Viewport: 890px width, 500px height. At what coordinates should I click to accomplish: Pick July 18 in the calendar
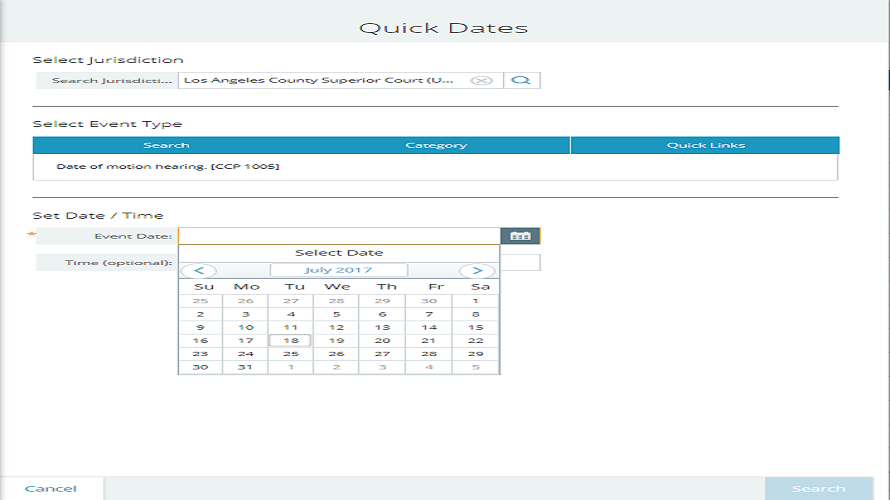(x=291, y=340)
